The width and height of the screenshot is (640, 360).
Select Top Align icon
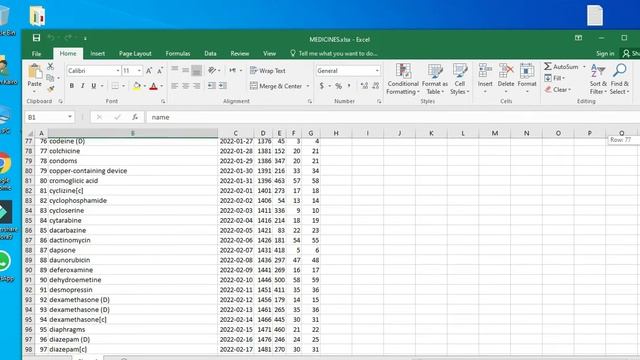175,70
